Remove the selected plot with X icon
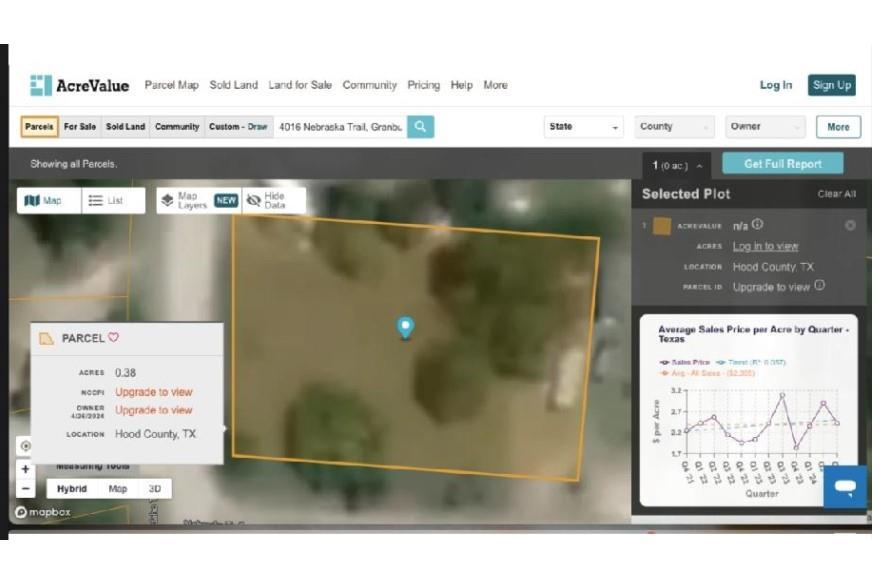 point(850,226)
